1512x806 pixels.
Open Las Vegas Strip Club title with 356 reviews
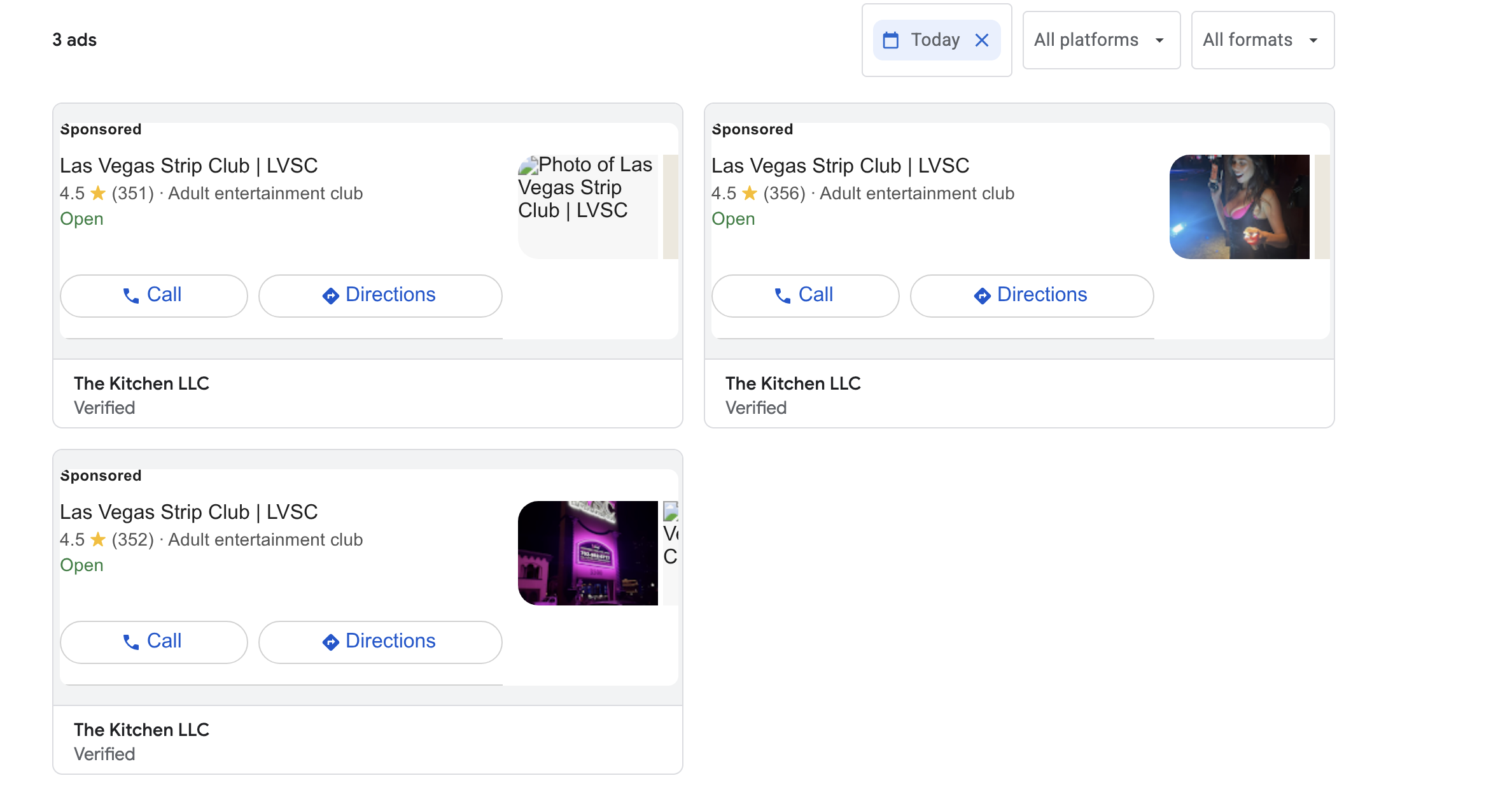pyautogui.click(x=841, y=166)
